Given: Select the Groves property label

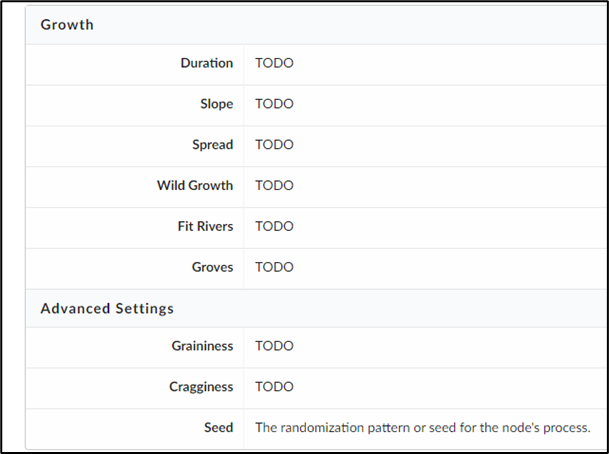Looking at the screenshot, I should pos(212,267).
